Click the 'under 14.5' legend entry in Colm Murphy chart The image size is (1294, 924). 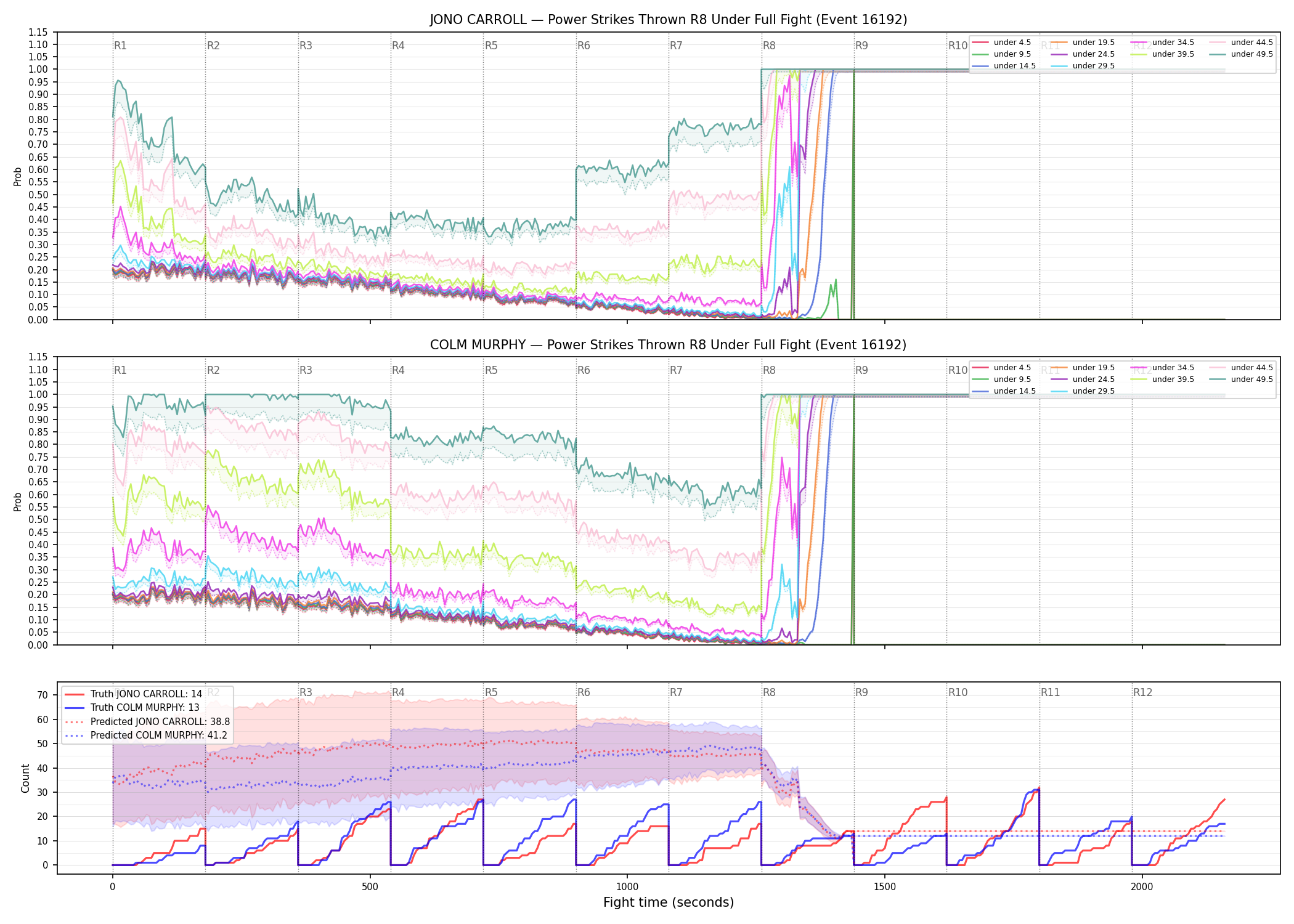[1004, 391]
